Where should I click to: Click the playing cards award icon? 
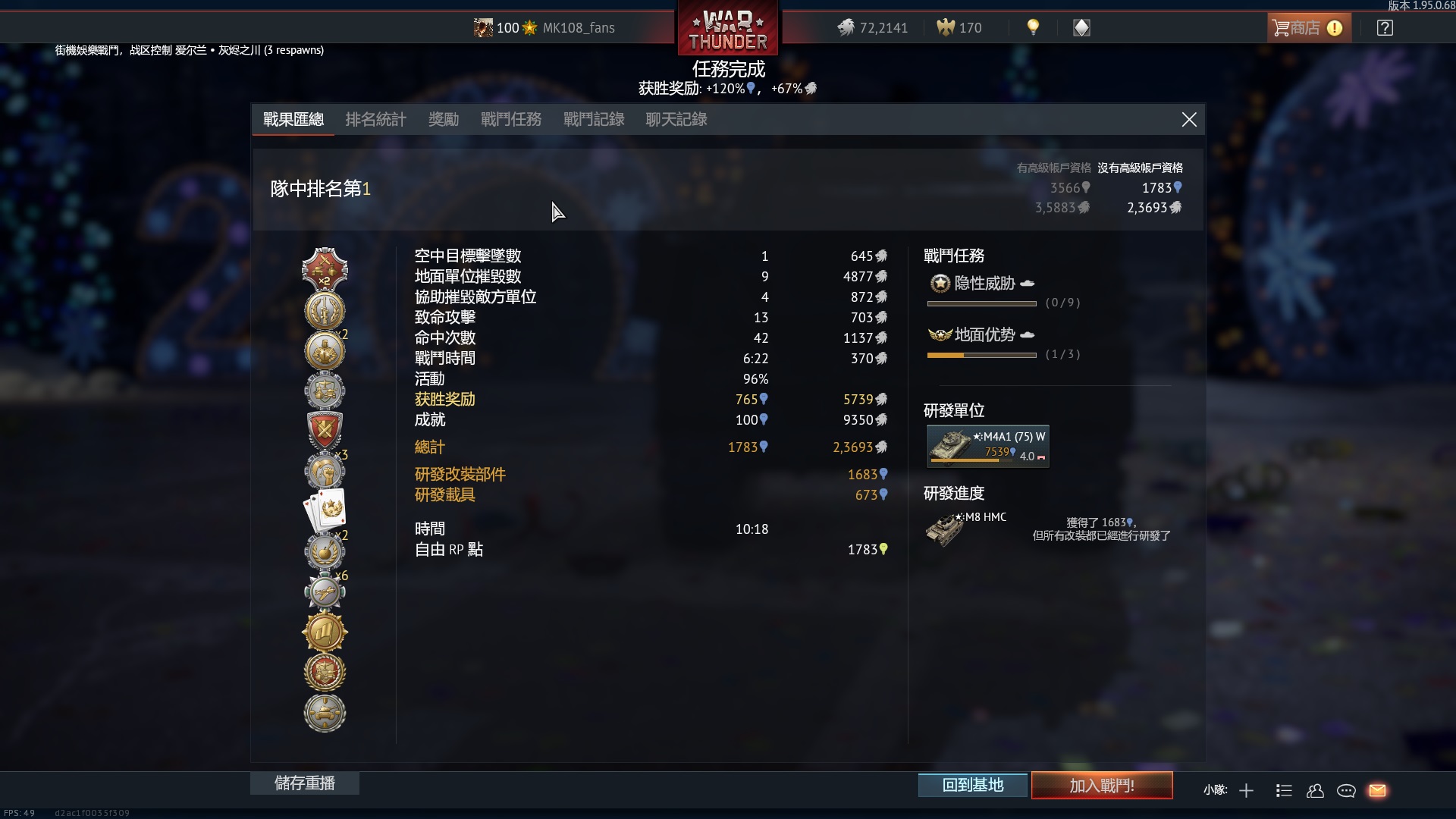pos(325,510)
